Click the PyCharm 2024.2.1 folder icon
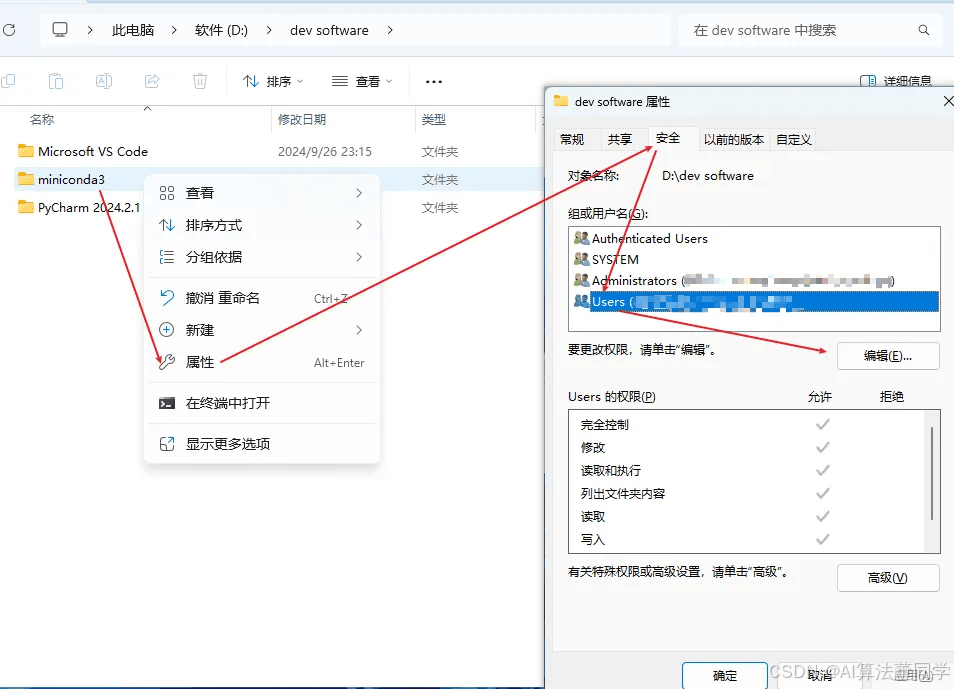 [x=26, y=207]
